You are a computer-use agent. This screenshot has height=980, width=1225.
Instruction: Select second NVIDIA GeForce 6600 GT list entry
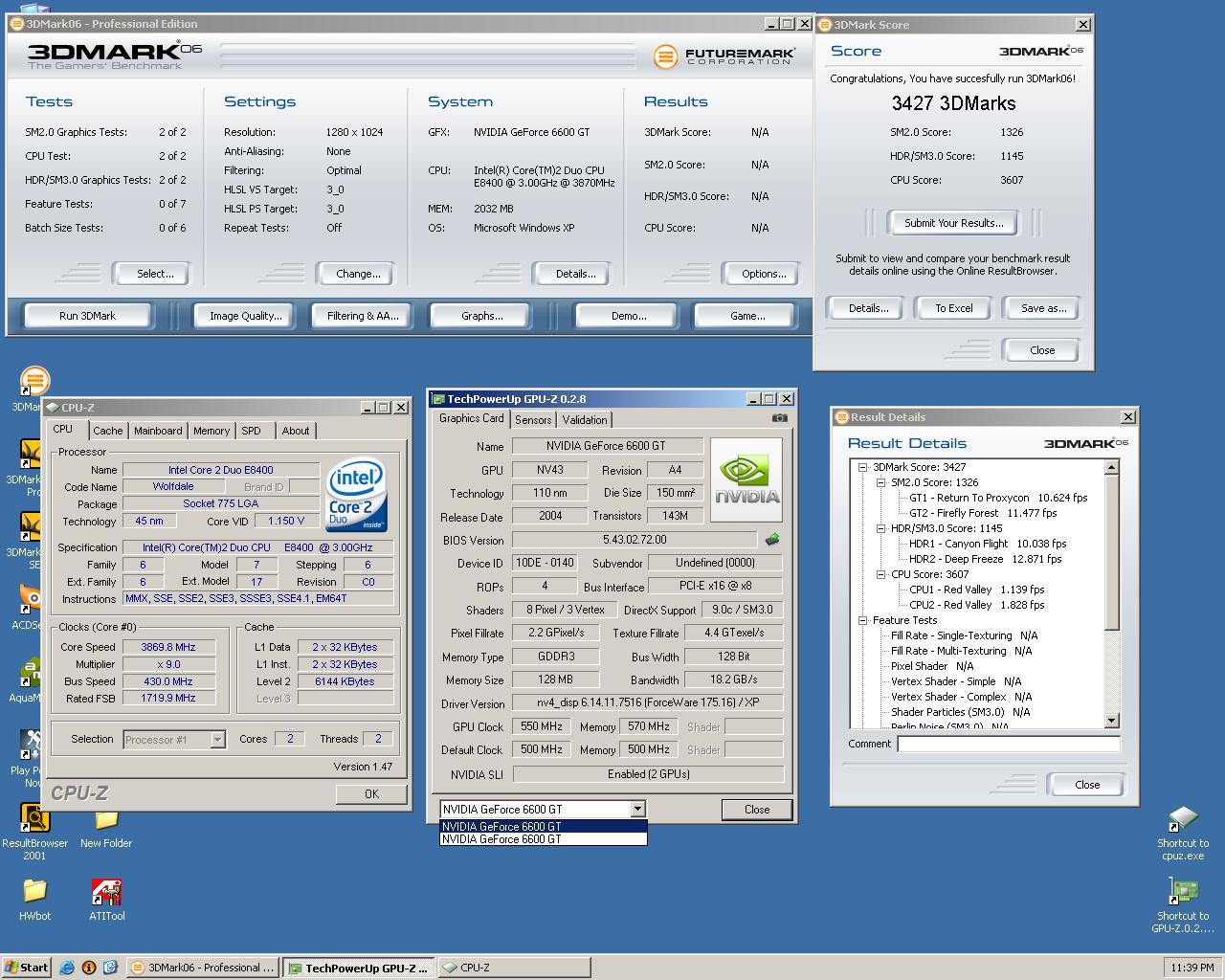point(544,839)
